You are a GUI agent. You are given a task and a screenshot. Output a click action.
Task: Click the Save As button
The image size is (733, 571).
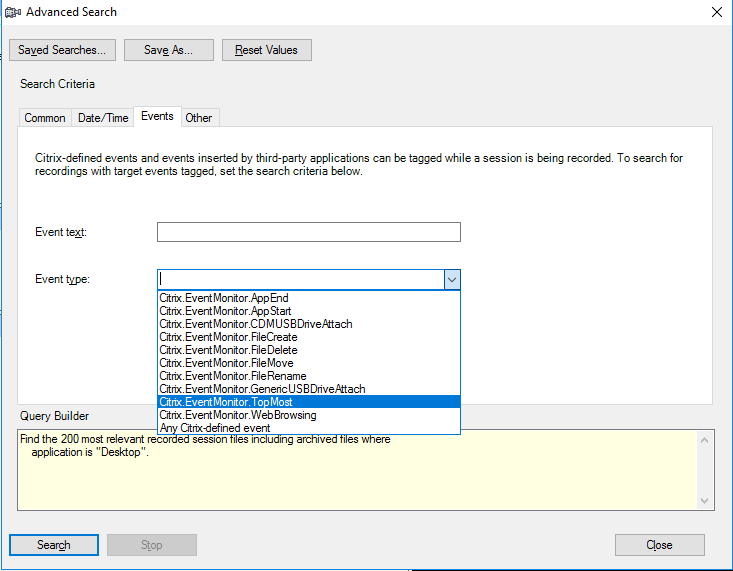pyautogui.click(x=168, y=50)
